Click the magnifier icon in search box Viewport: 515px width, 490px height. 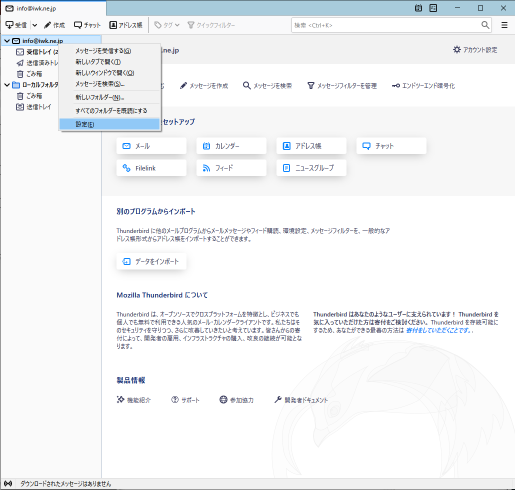point(485,25)
